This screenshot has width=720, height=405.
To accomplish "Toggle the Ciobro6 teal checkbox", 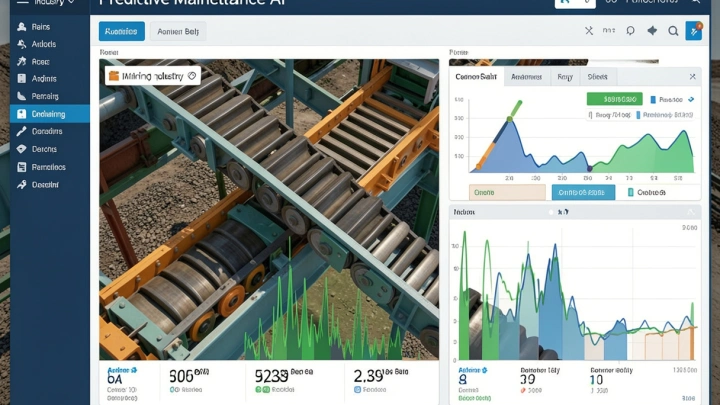I will tap(630, 192).
